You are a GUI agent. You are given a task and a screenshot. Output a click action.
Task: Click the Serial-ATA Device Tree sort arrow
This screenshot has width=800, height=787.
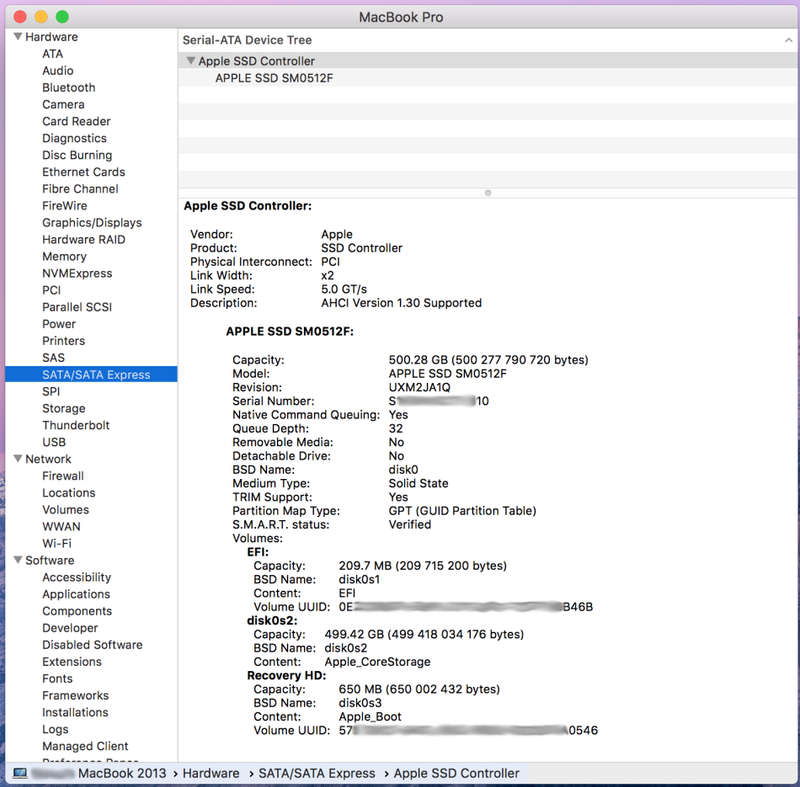tap(788, 40)
